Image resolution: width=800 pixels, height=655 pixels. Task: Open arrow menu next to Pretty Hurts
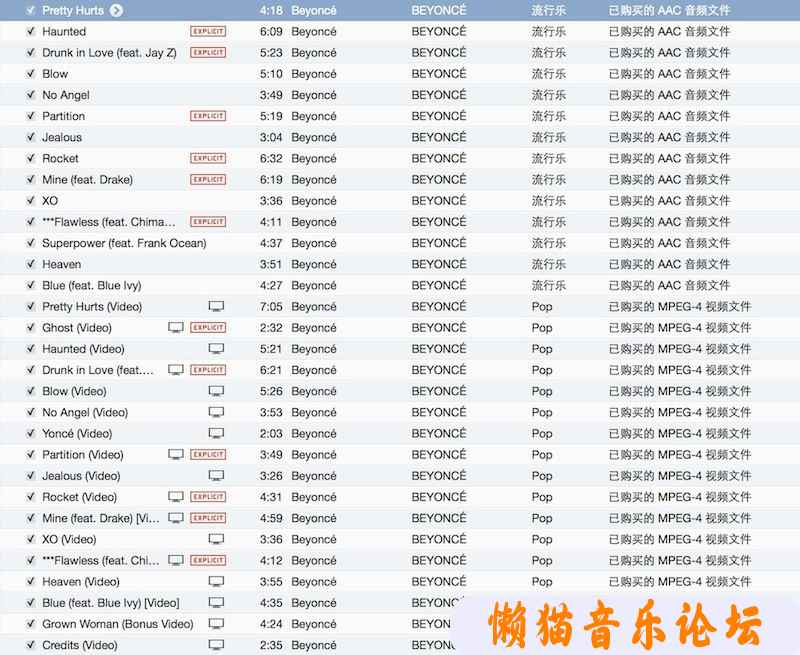(x=116, y=10)
